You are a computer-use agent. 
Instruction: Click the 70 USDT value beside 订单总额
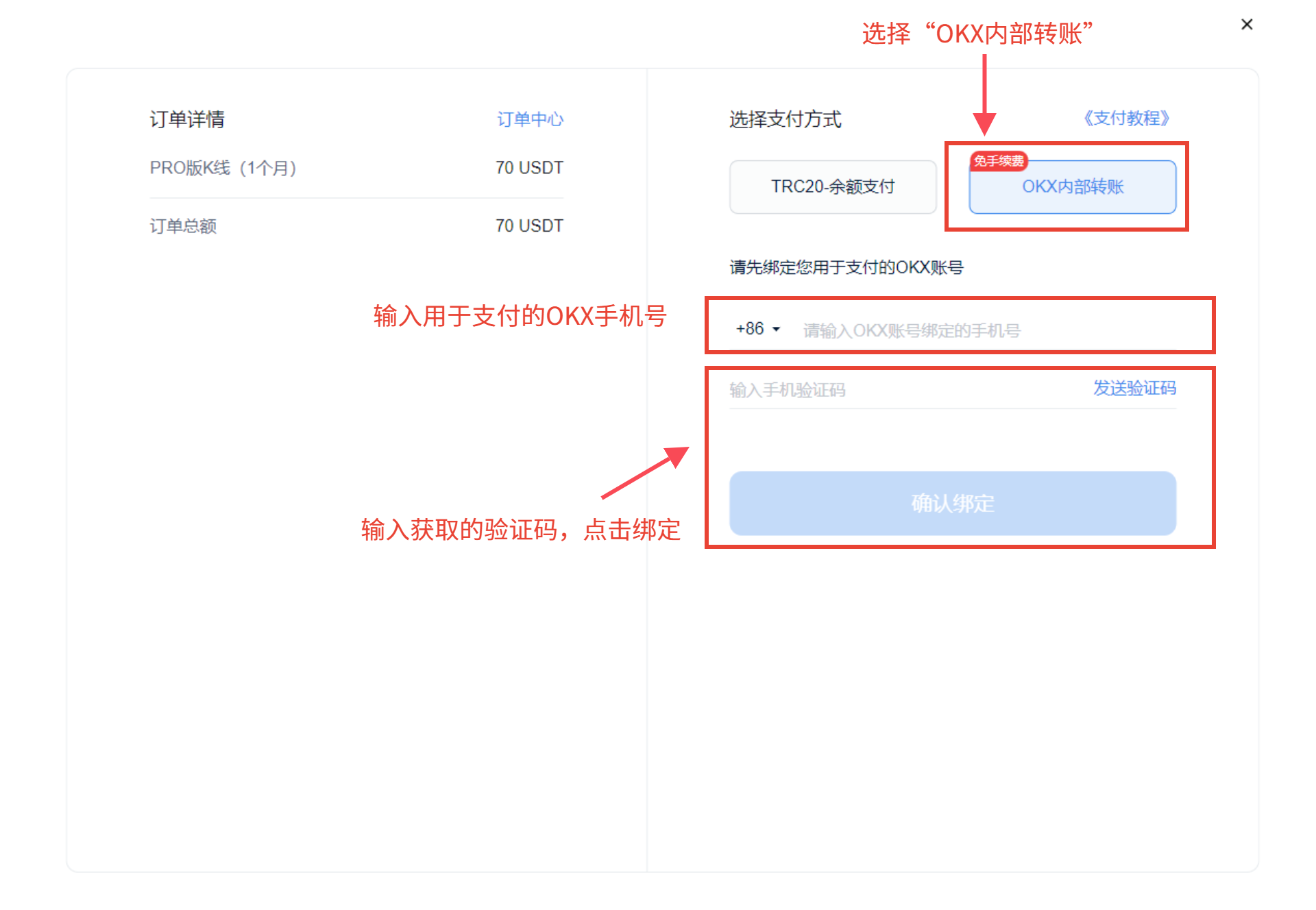pos(529,225)
